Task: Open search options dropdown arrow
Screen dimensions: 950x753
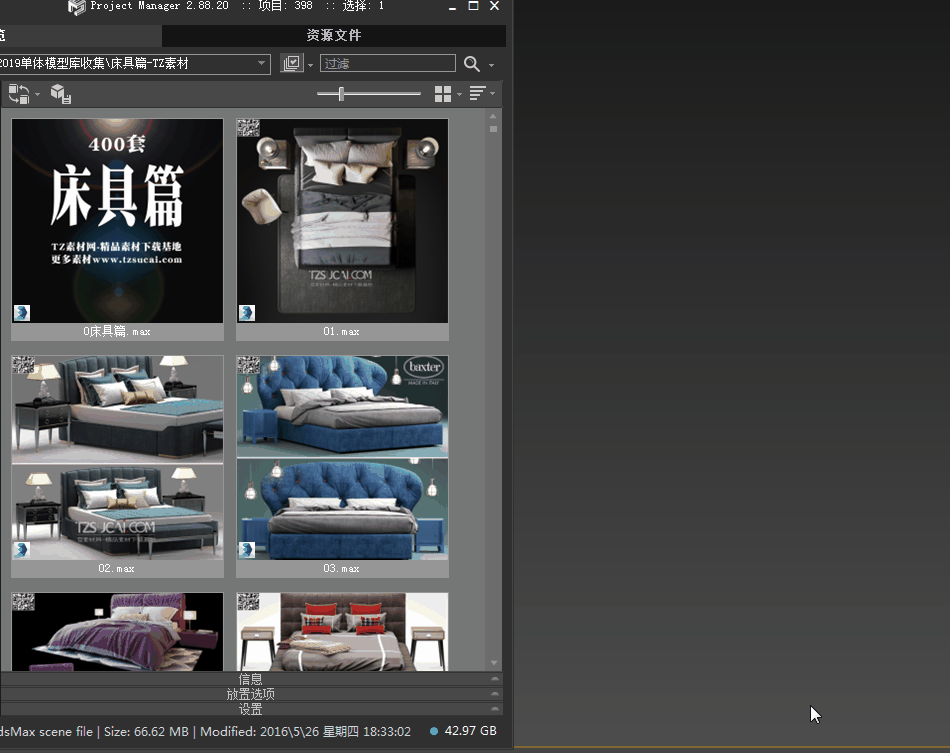Action: point(491,64)
